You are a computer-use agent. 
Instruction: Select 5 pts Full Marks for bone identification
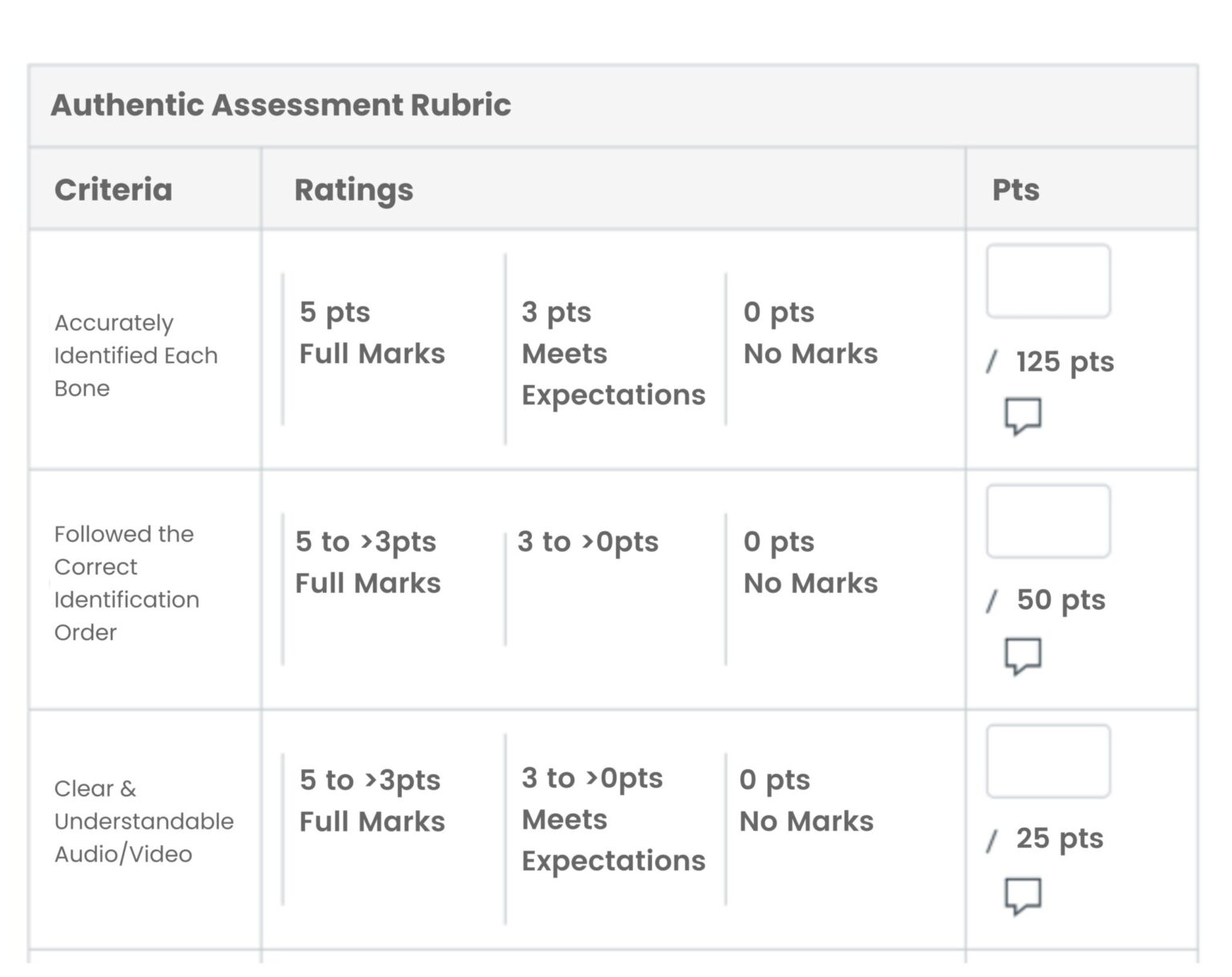372,333
